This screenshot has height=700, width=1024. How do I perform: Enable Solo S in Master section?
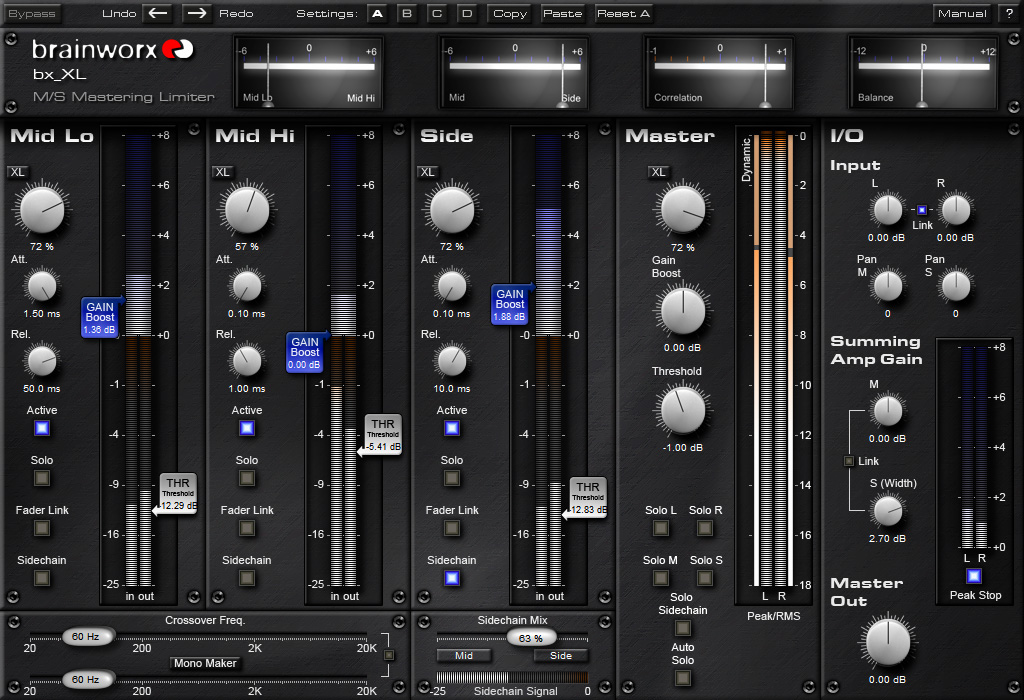pyautogui.click(x=705, y=578)
